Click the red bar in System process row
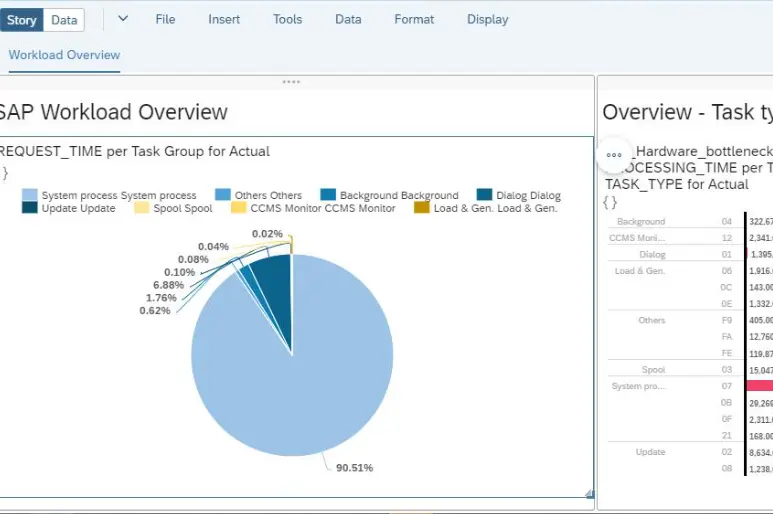The width and height of the screenshot is (773, 514). point(759,385)
